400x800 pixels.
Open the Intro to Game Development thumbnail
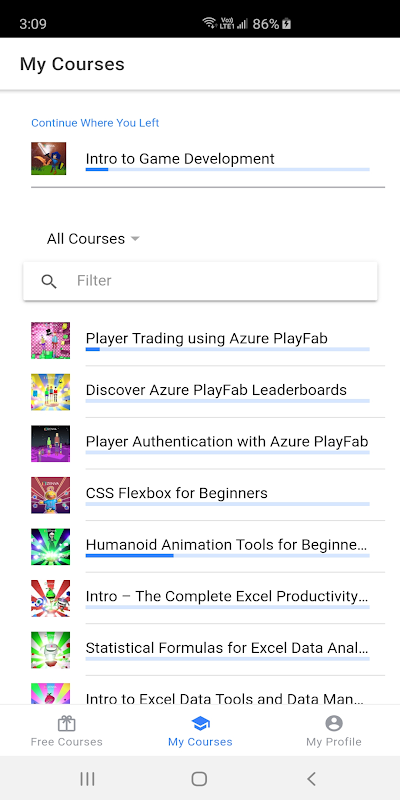point(48,159)
